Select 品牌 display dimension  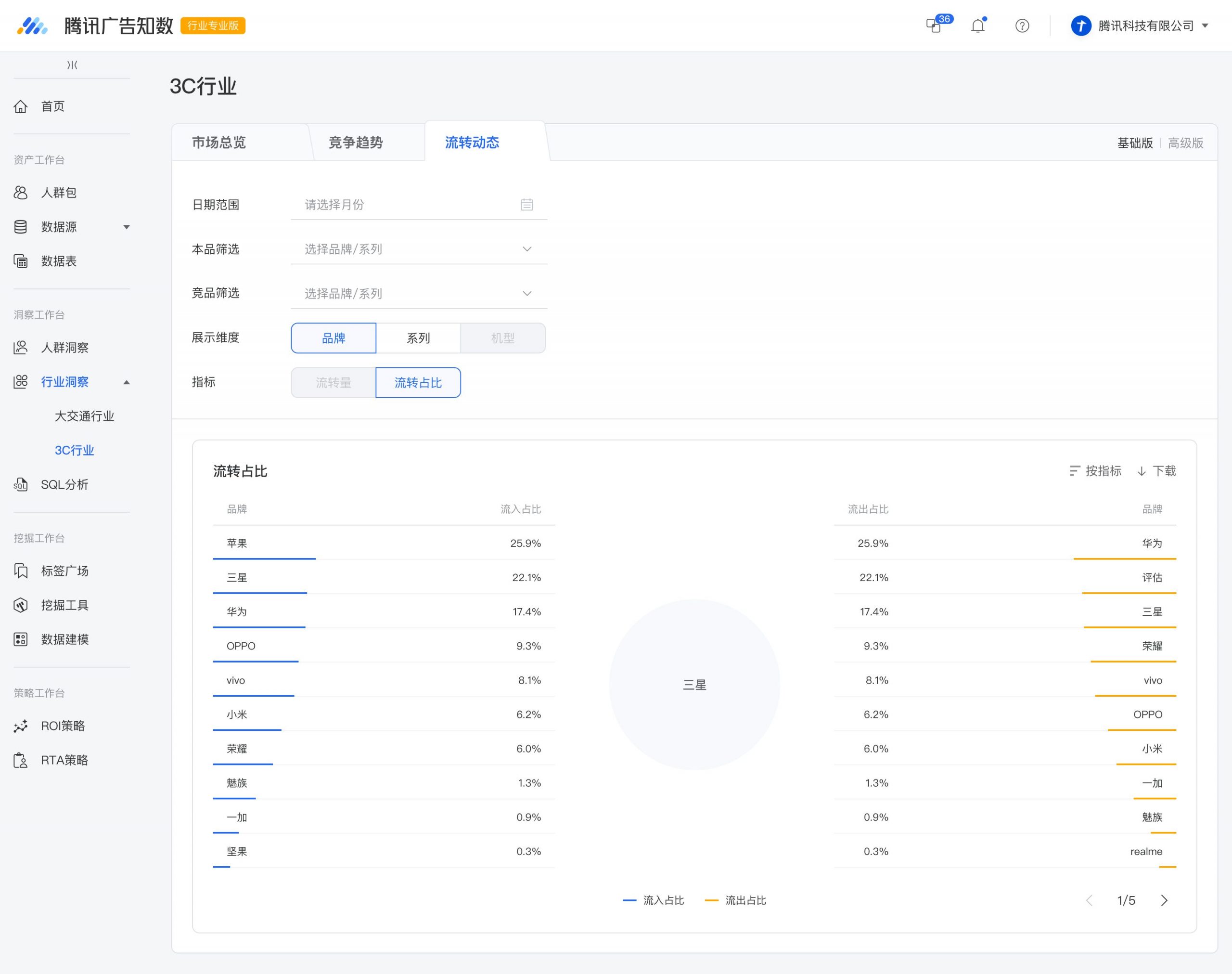(334, 338)
